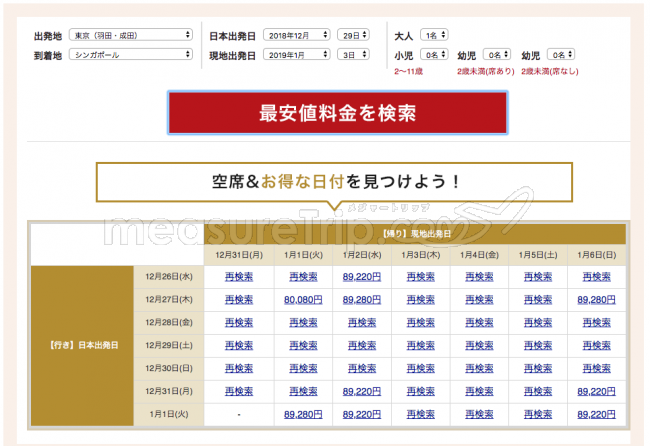650x446 pixels.
Task: Click 再検索 for 1月1日 departure, 1月3日 return
Action: 421,414
